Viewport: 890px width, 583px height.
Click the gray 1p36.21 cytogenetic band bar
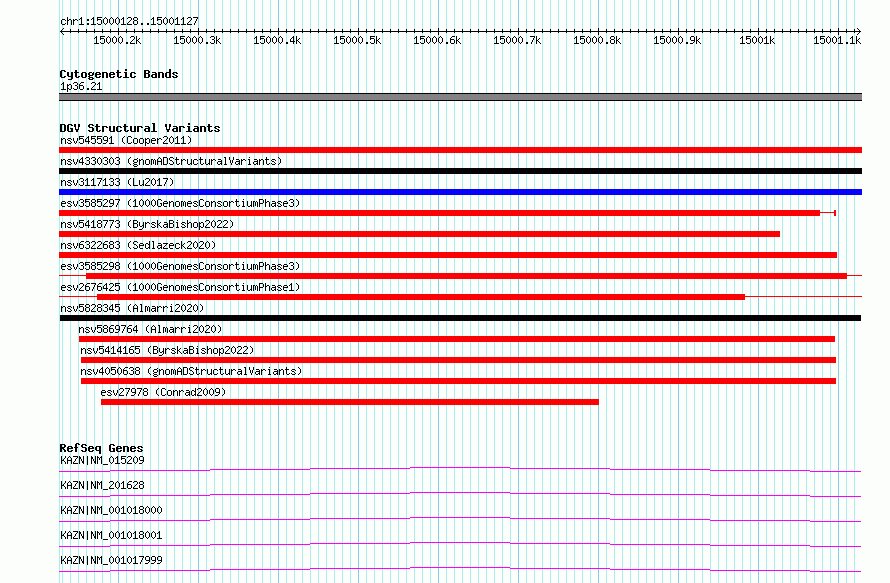[x=460, y=97]
